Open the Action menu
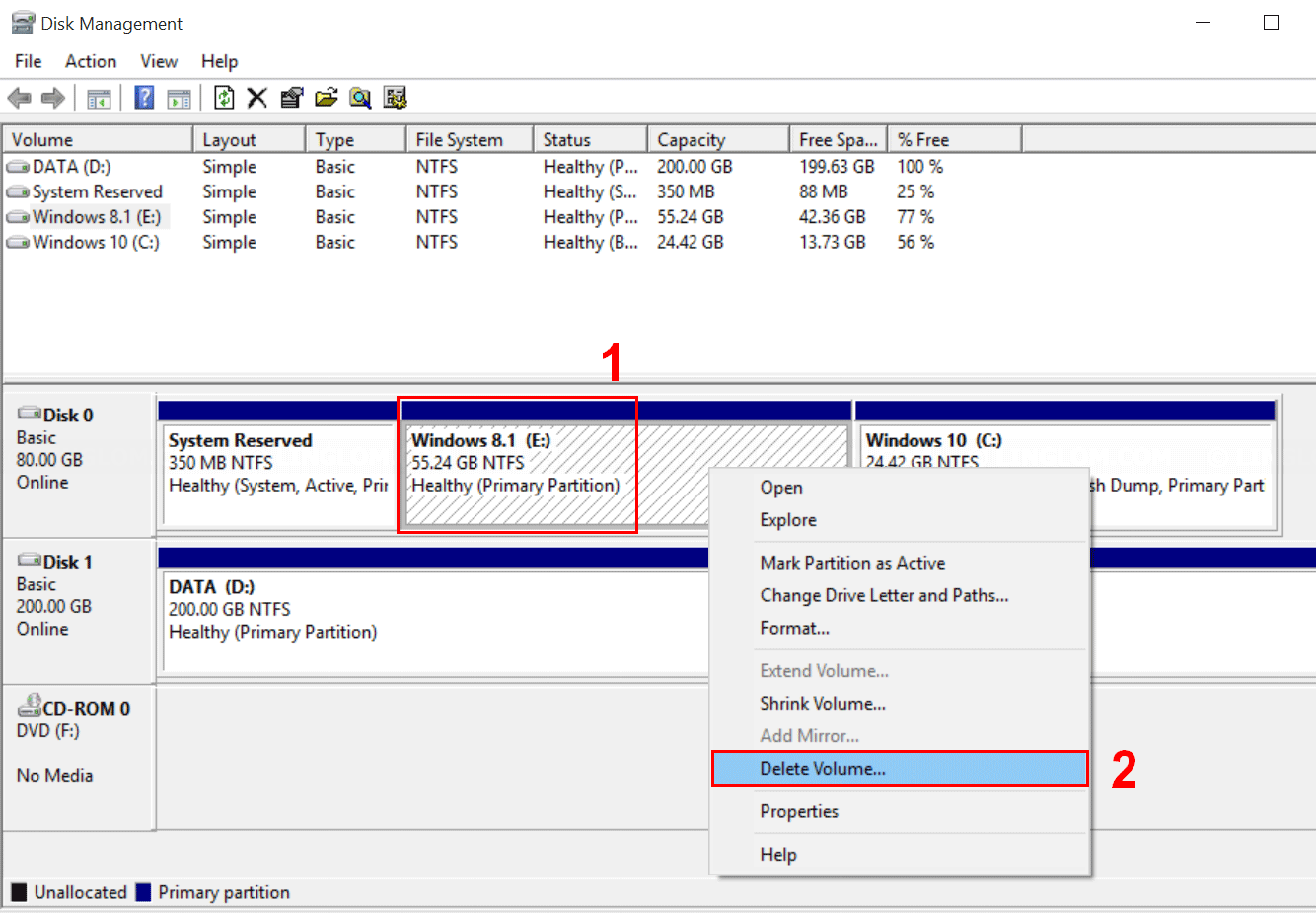The image size is (1316, 913). coord(91,61)
